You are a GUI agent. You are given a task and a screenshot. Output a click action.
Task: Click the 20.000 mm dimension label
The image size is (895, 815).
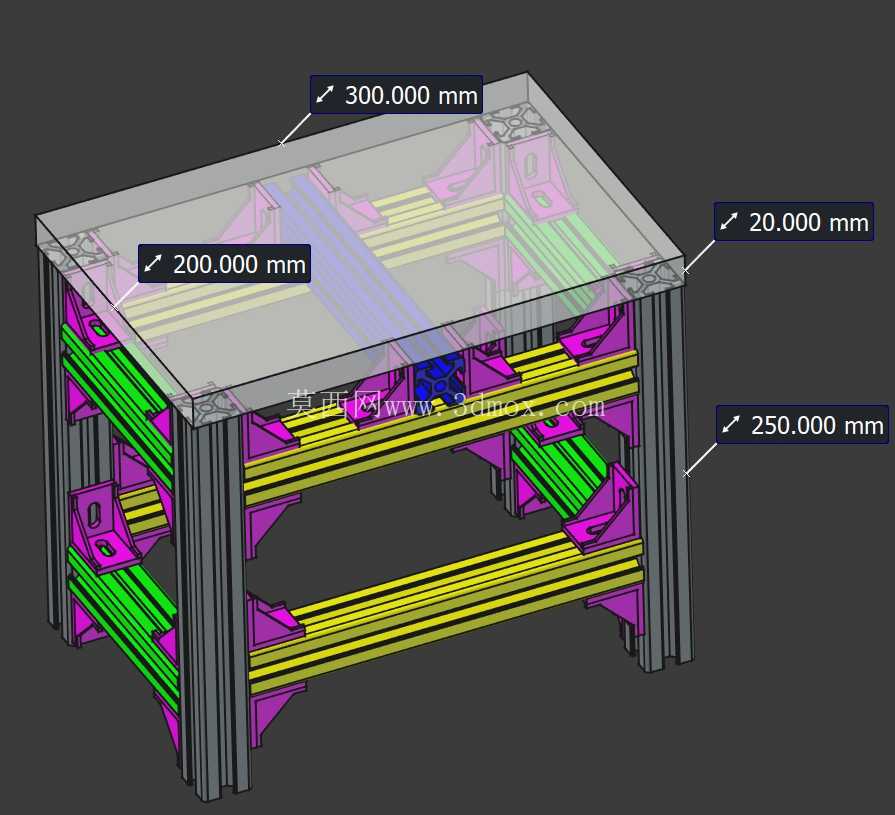tap(794, 221)
